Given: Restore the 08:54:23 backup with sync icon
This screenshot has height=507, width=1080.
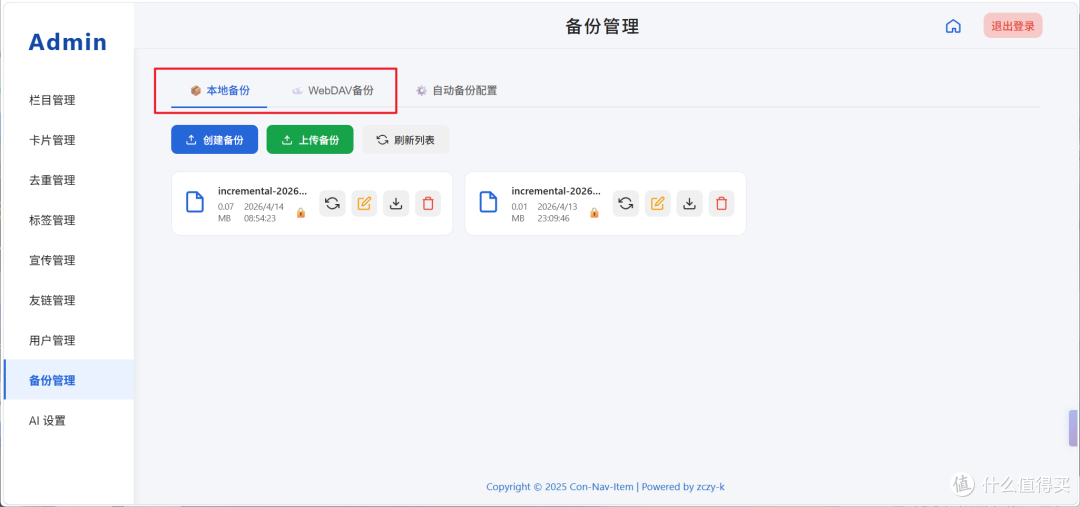Looking at the screenshot, I should 332,203.
